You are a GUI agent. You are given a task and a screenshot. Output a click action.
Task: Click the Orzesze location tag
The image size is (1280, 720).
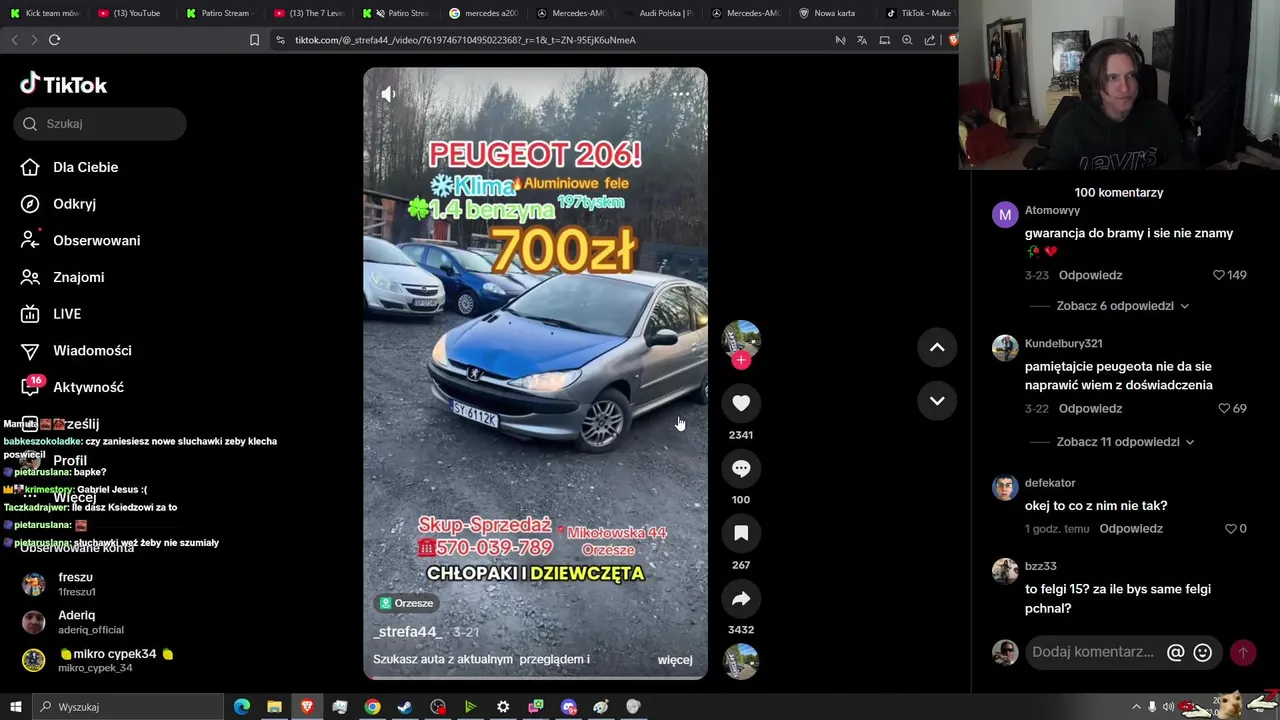[407, 603]
